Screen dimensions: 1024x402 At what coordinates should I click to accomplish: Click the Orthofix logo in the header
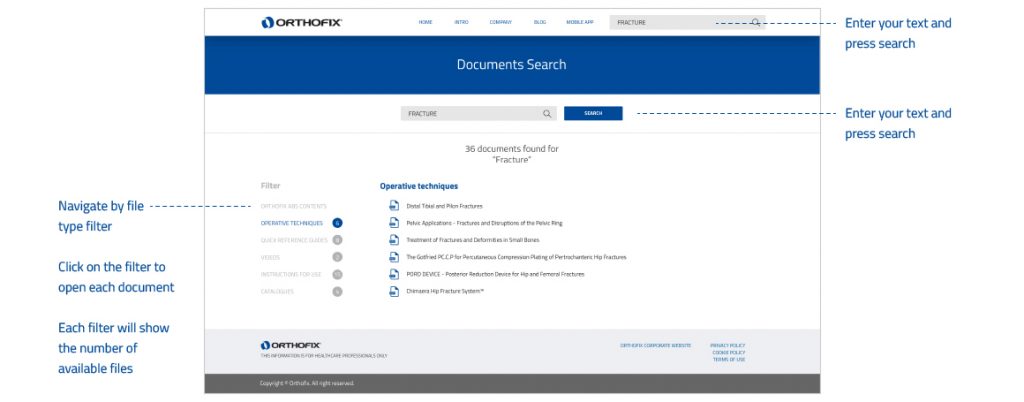[301, 22]
